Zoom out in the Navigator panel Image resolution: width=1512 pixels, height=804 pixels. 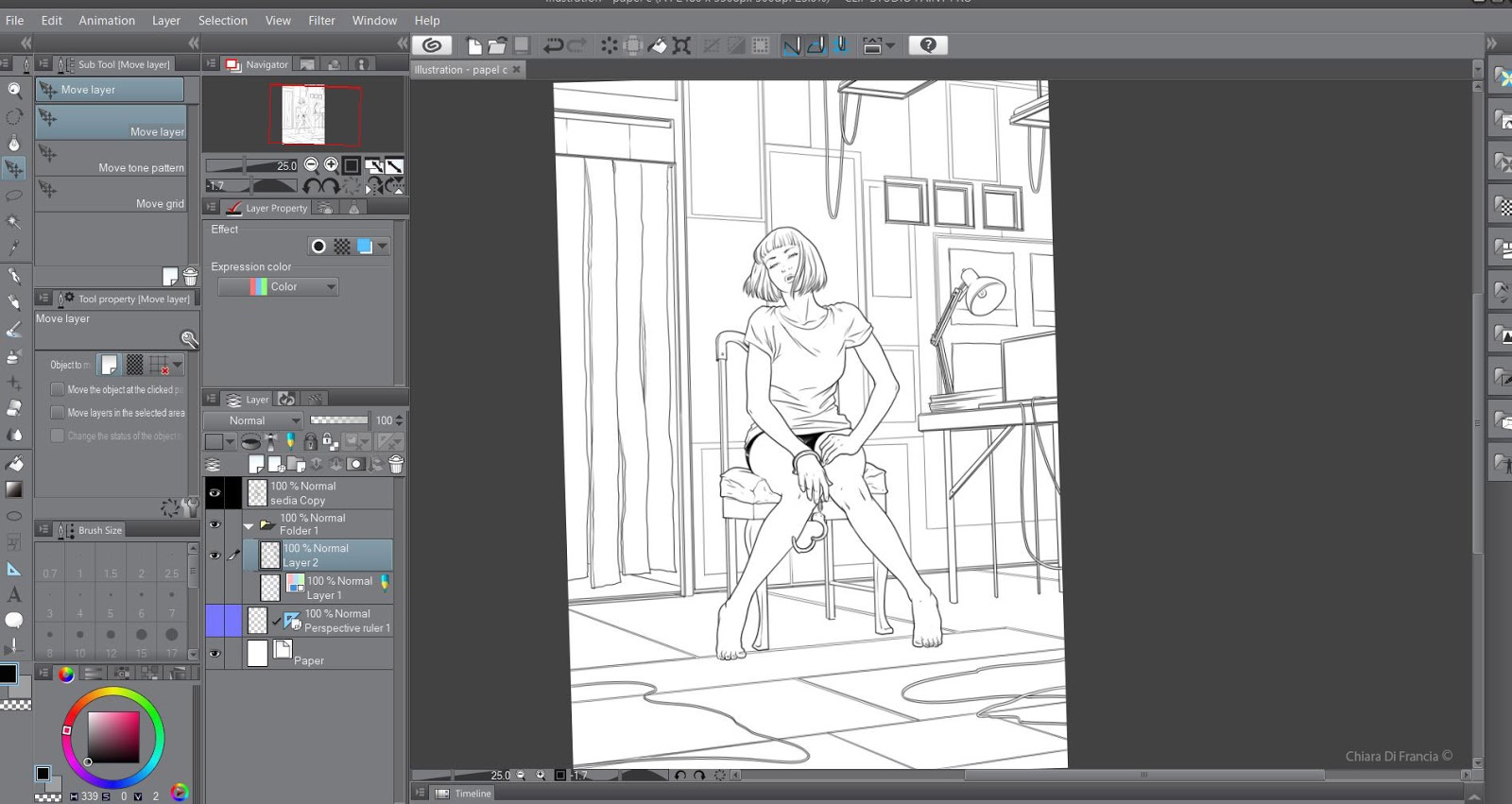pyautogui.click(x=311, y=164)
